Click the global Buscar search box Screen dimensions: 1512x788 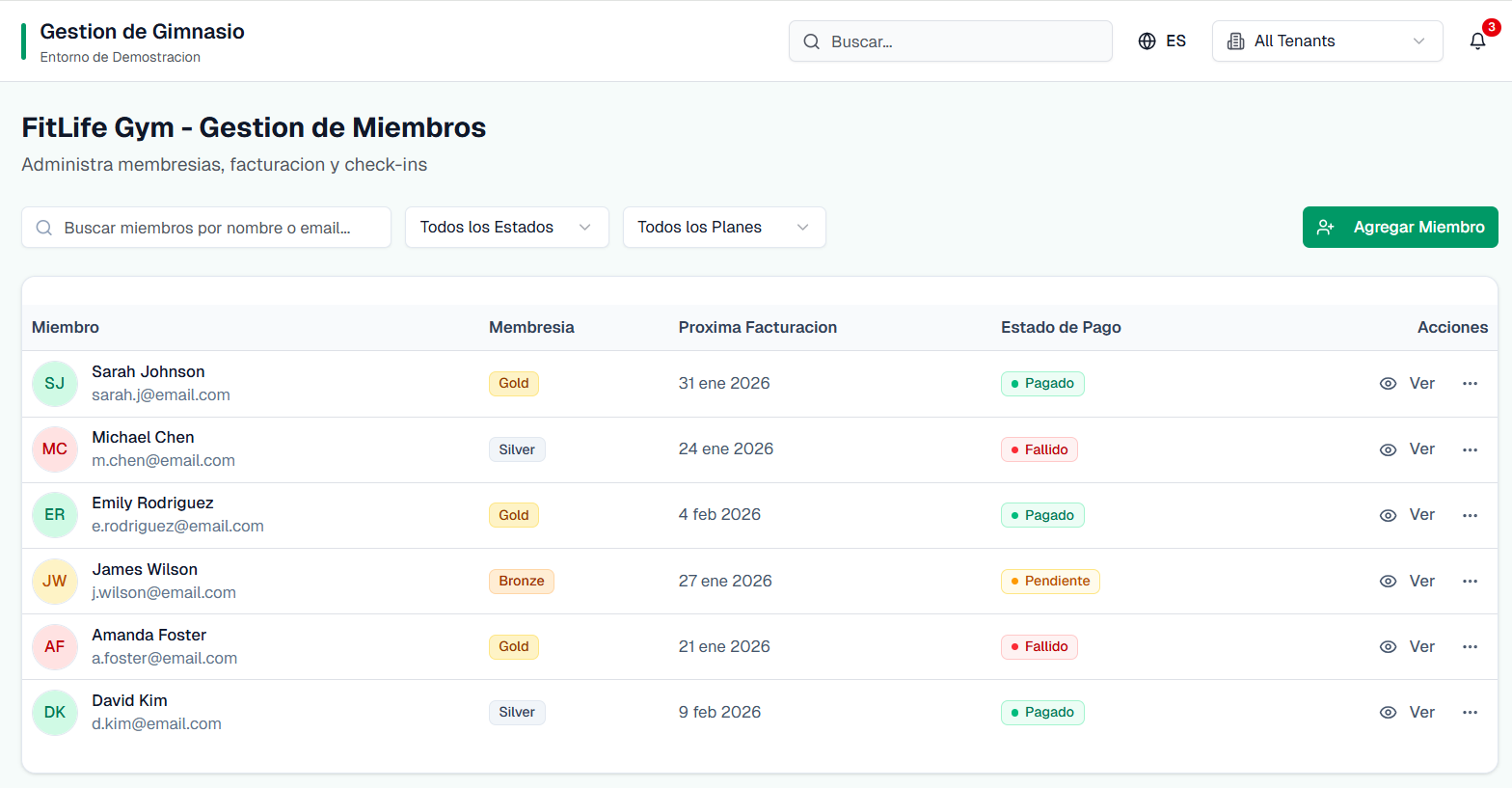coord(950,41)
